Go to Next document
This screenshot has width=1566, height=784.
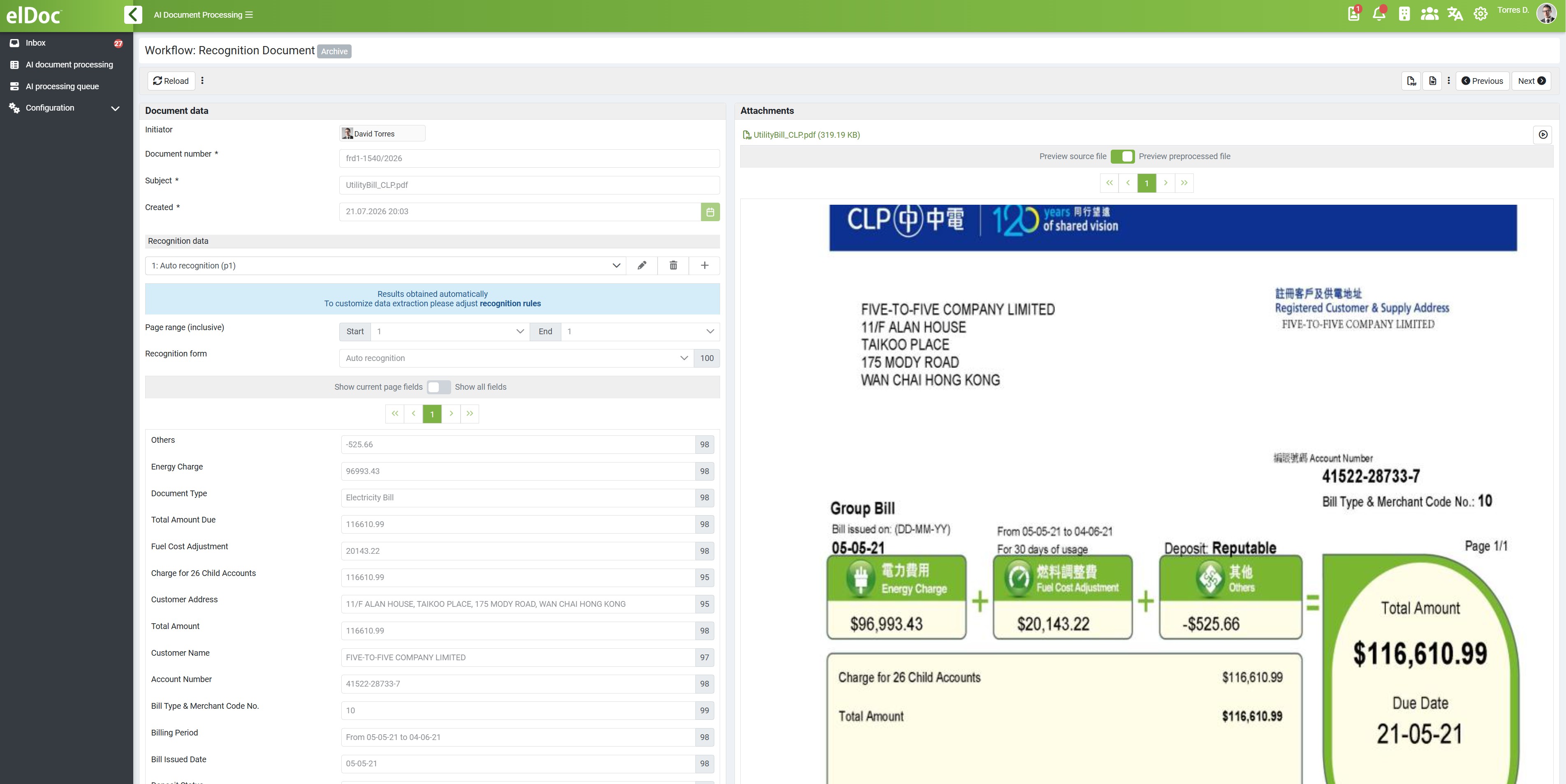tap(1531, 81)
